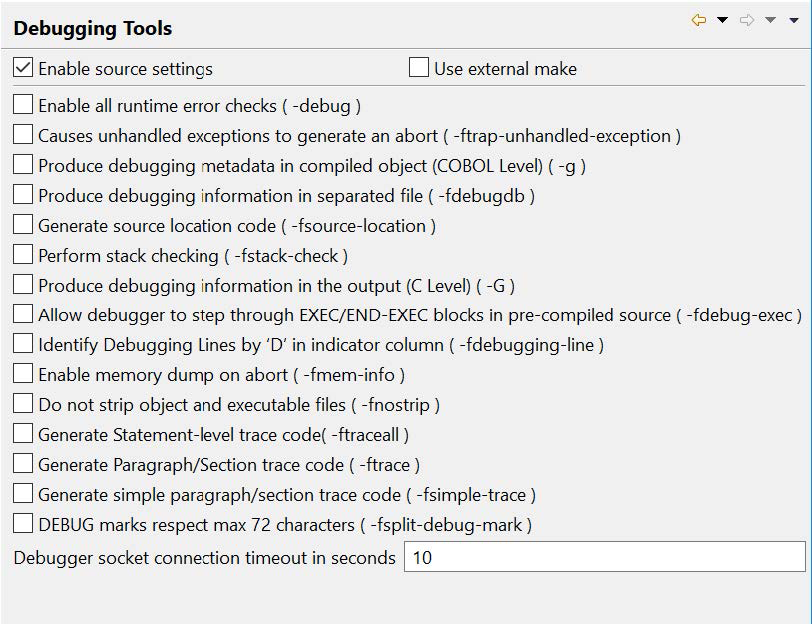Screen dimensions: 812x624
Task: Uncheck Enable source settings
Action: pos(21,68)
